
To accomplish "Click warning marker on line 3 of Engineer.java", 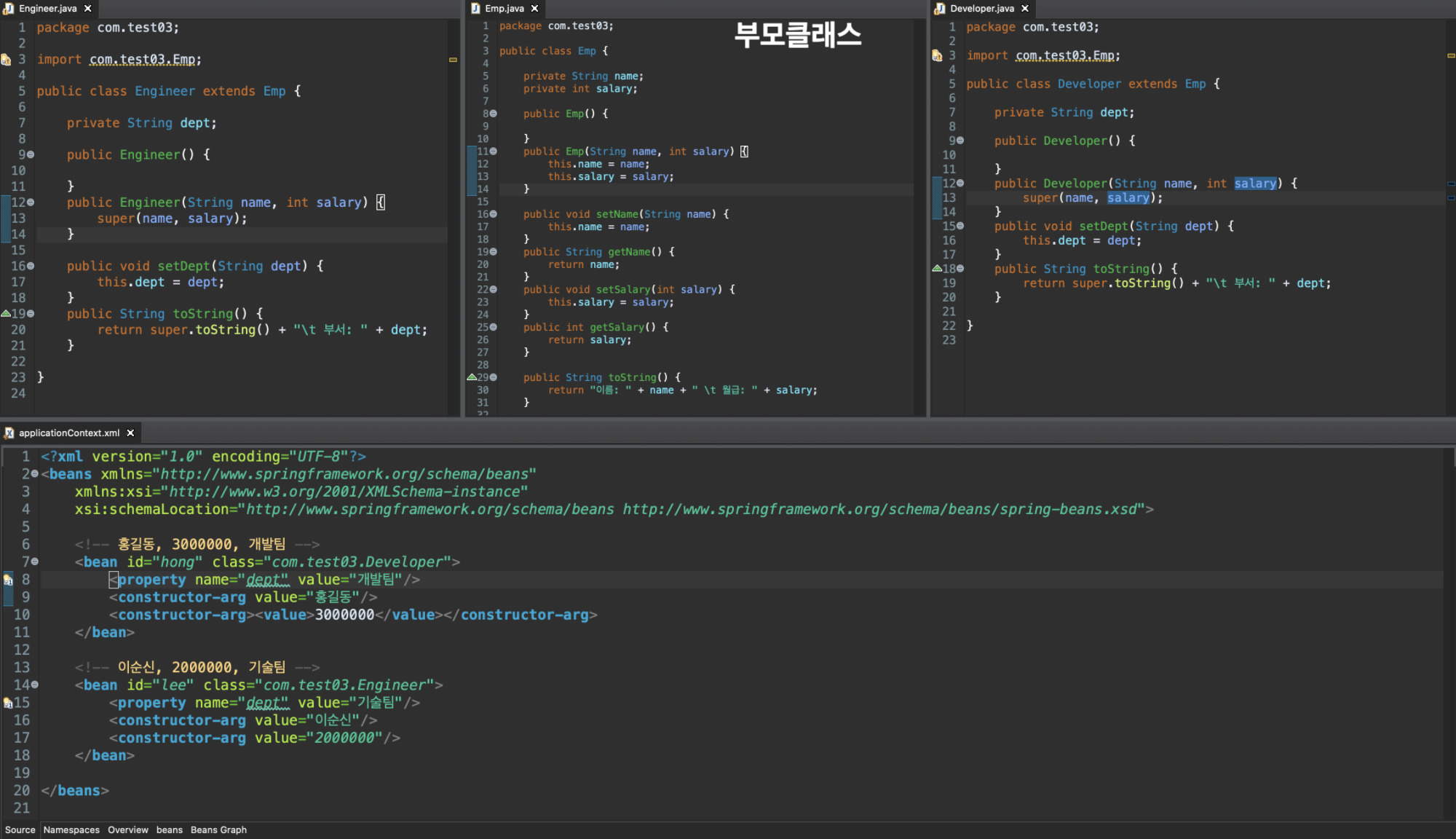I will coord(6,60).
